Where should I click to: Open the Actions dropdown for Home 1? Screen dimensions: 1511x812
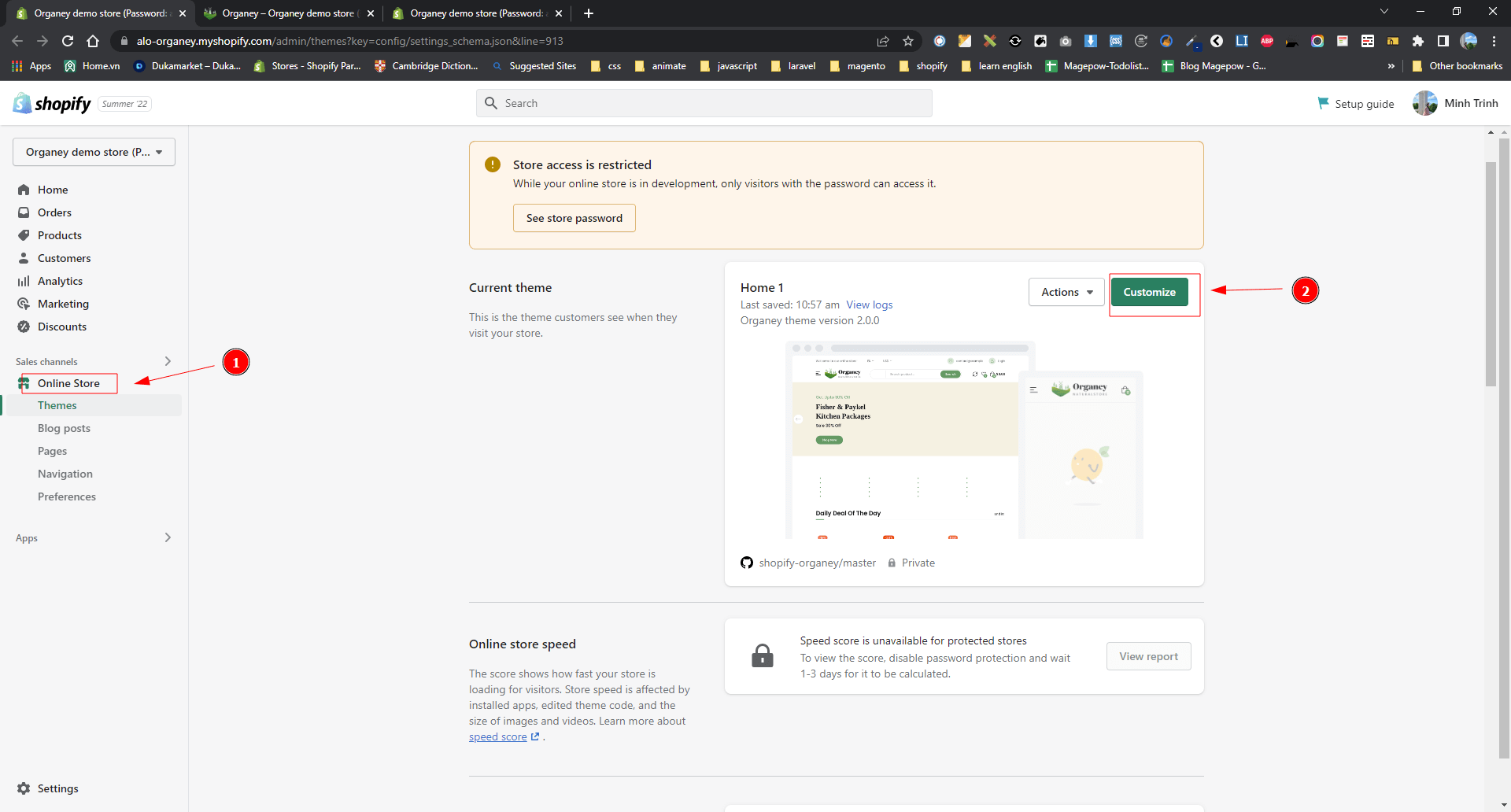pyautogui.click(x=1066, y=292)
